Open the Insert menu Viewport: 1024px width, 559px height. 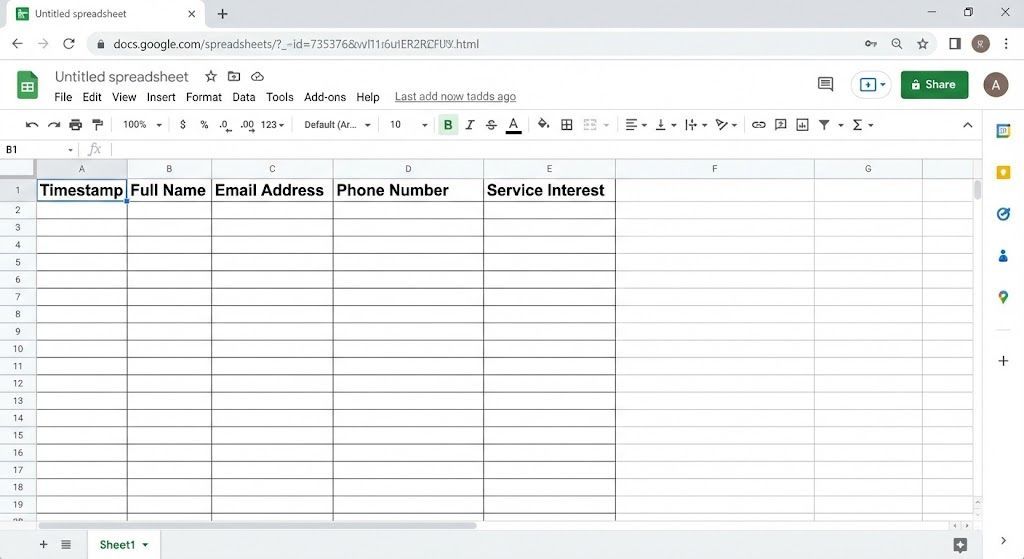tap(161, 97)
